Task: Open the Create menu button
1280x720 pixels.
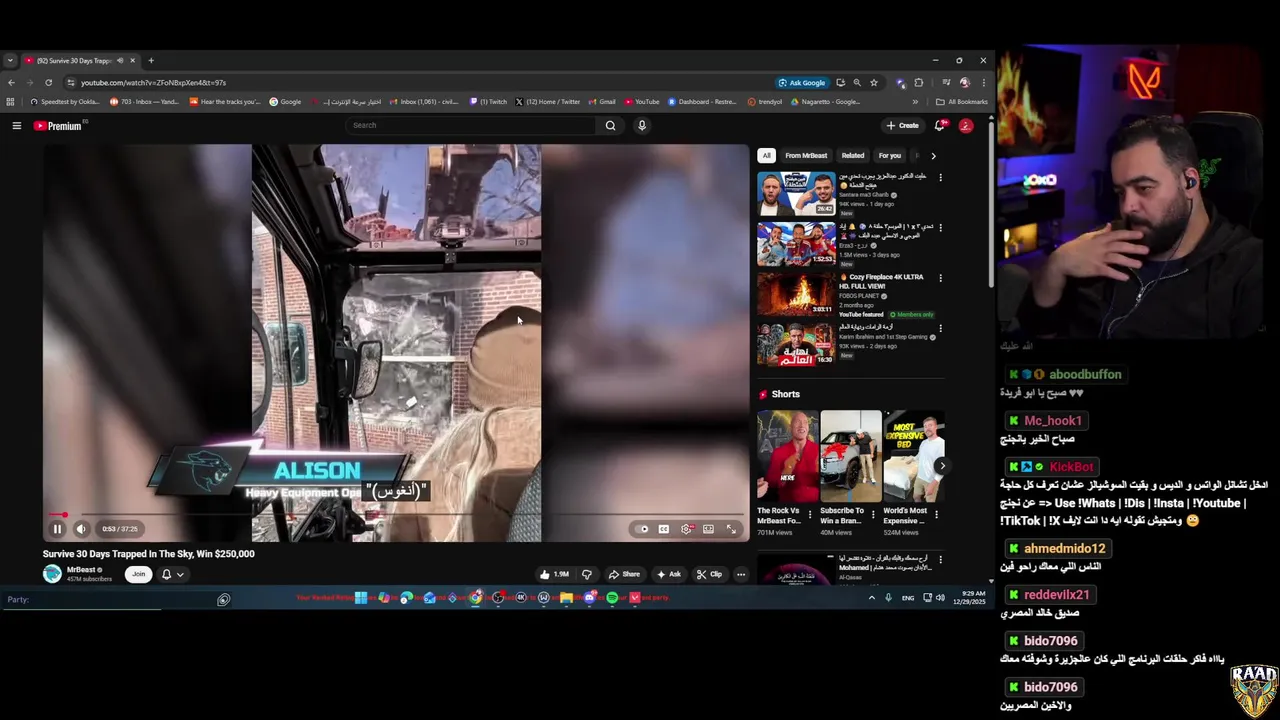Action: click(902, 125)
